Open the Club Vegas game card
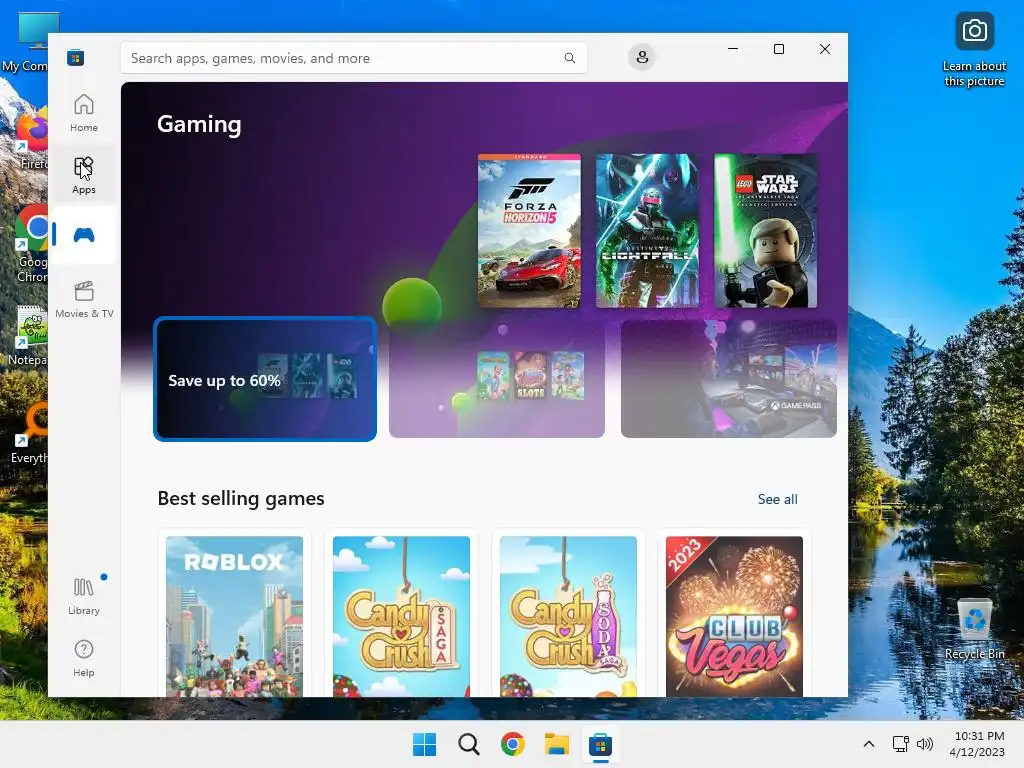Image resolution: width=1024 pixels, height=768 pixels. [735, 614]
